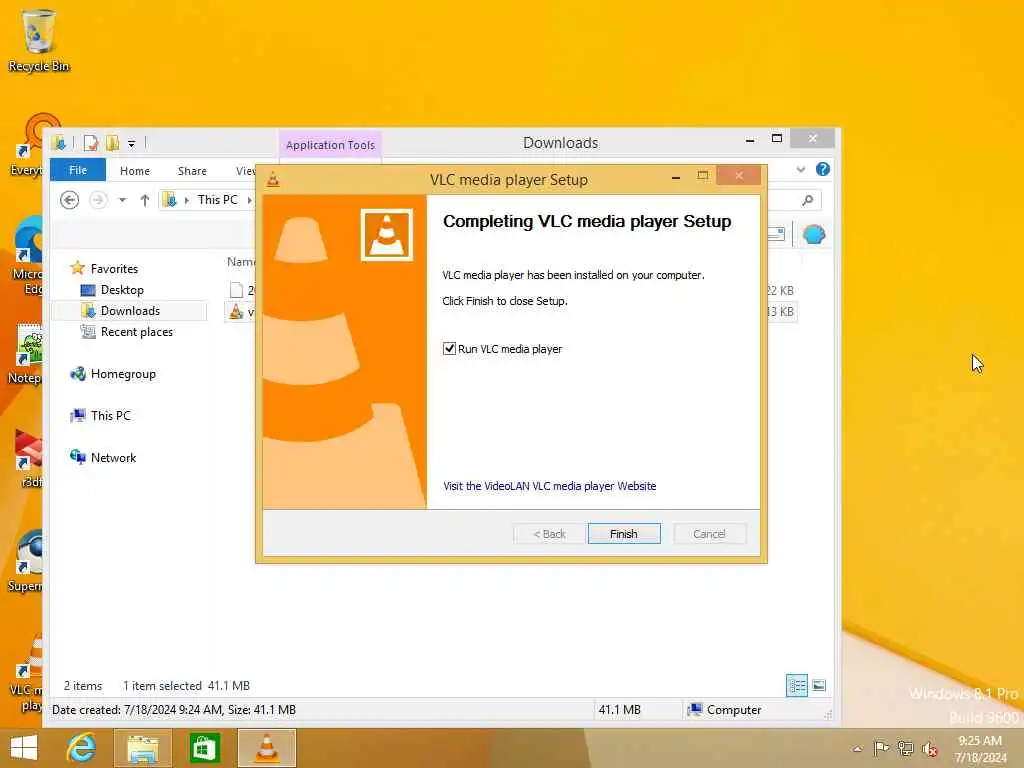The width and height of the screenshot is (1024, 768).
Task: Click the Back button in VLC Setup
Action: (549, 534)
